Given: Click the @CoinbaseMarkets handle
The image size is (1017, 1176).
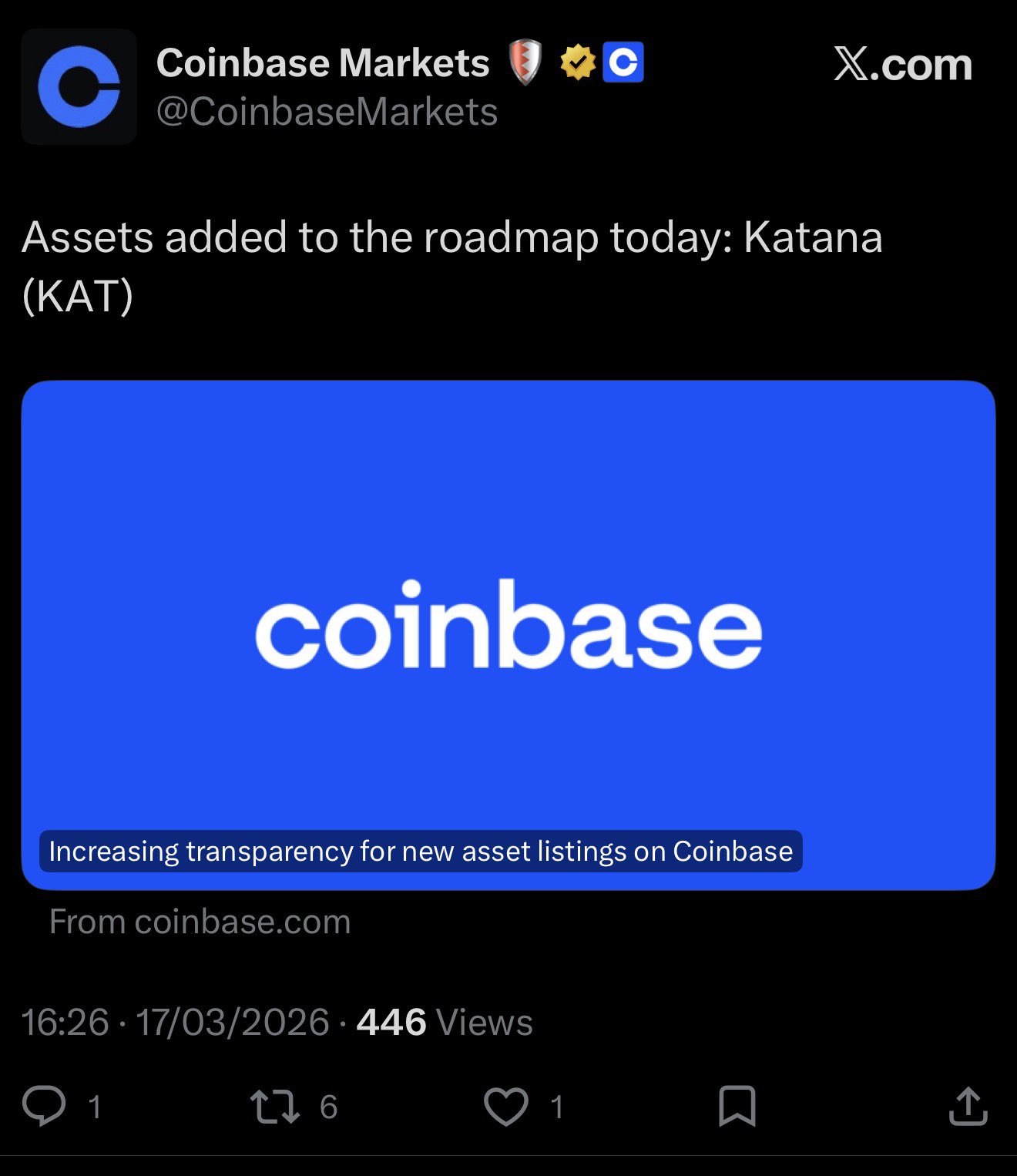Looking at the screenshot, I should point(327,113).
